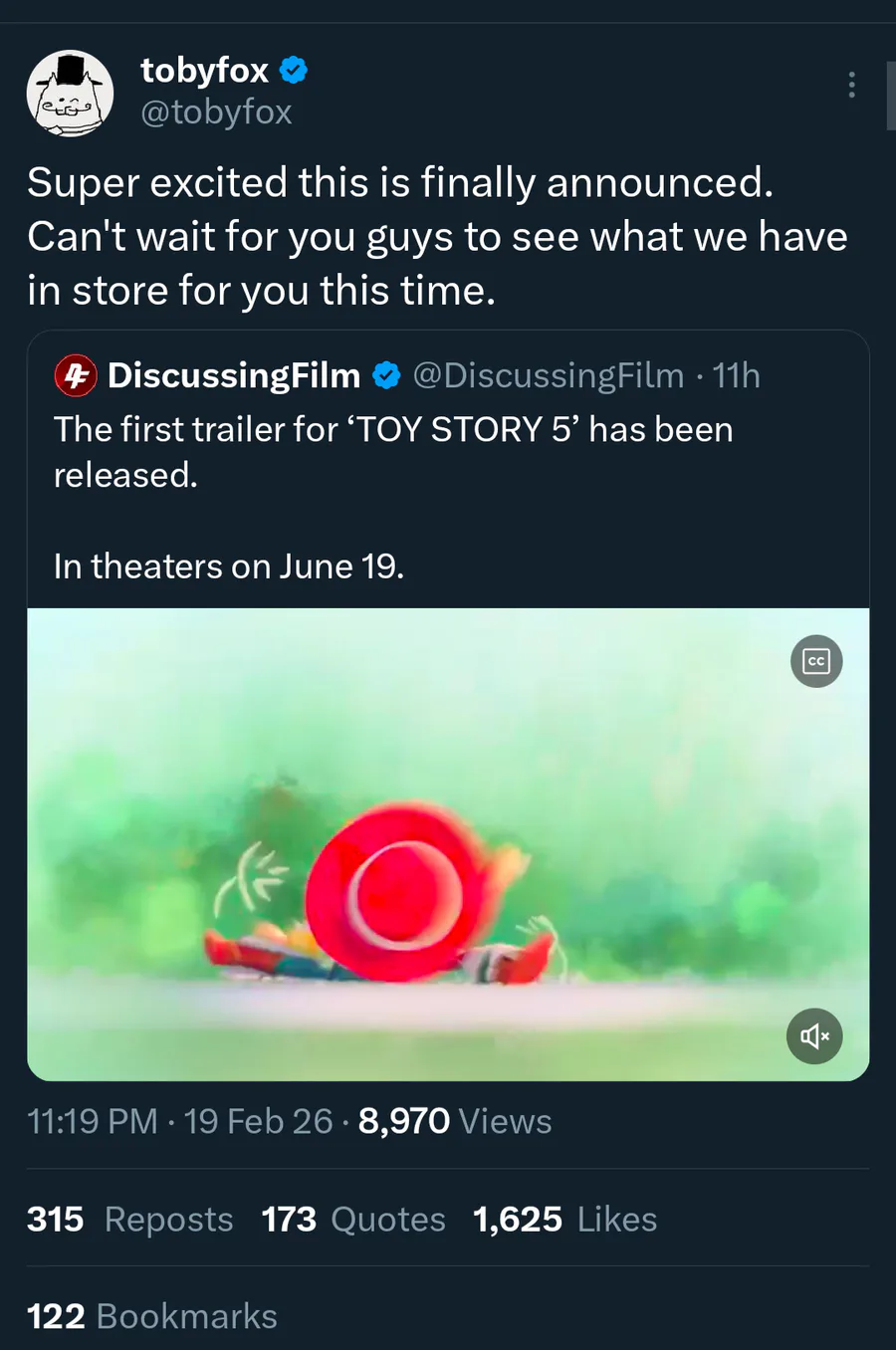
Task: Click tobyfox's blue verified badge
Action: [294, 71]
